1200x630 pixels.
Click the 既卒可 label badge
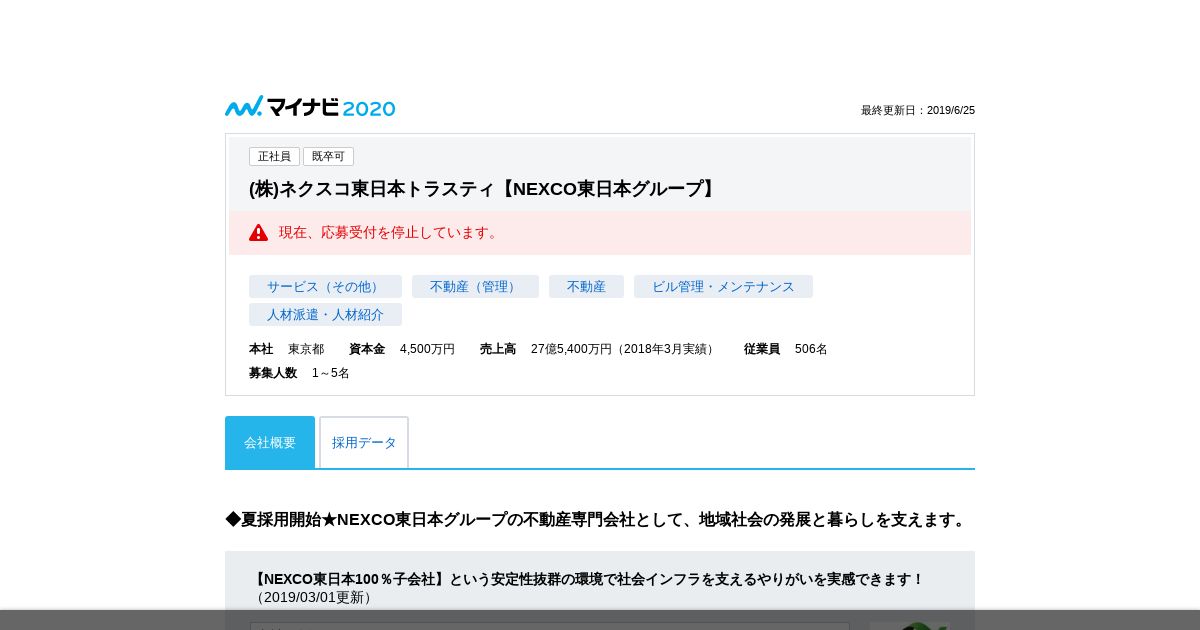tap(328, 157)
